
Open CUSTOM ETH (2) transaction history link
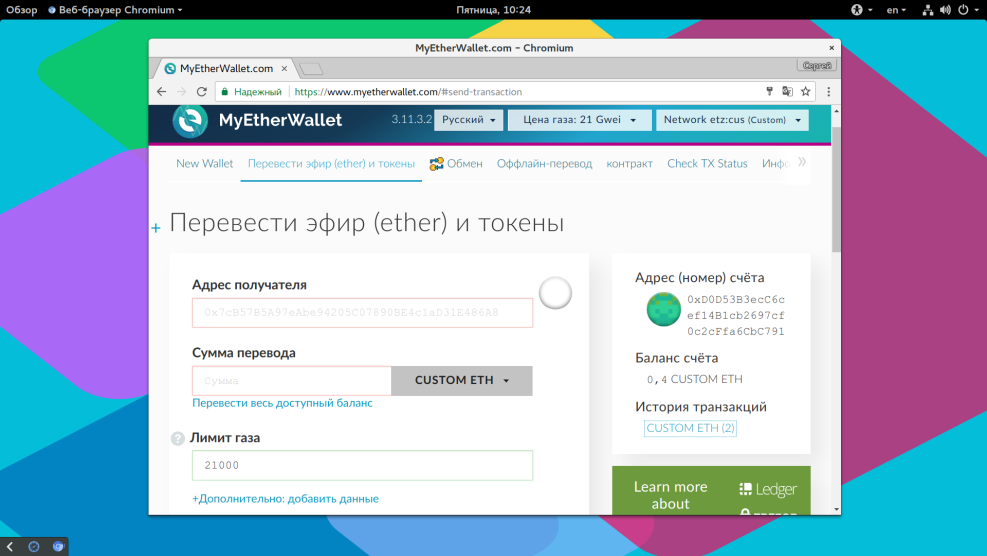click(691, 428)
